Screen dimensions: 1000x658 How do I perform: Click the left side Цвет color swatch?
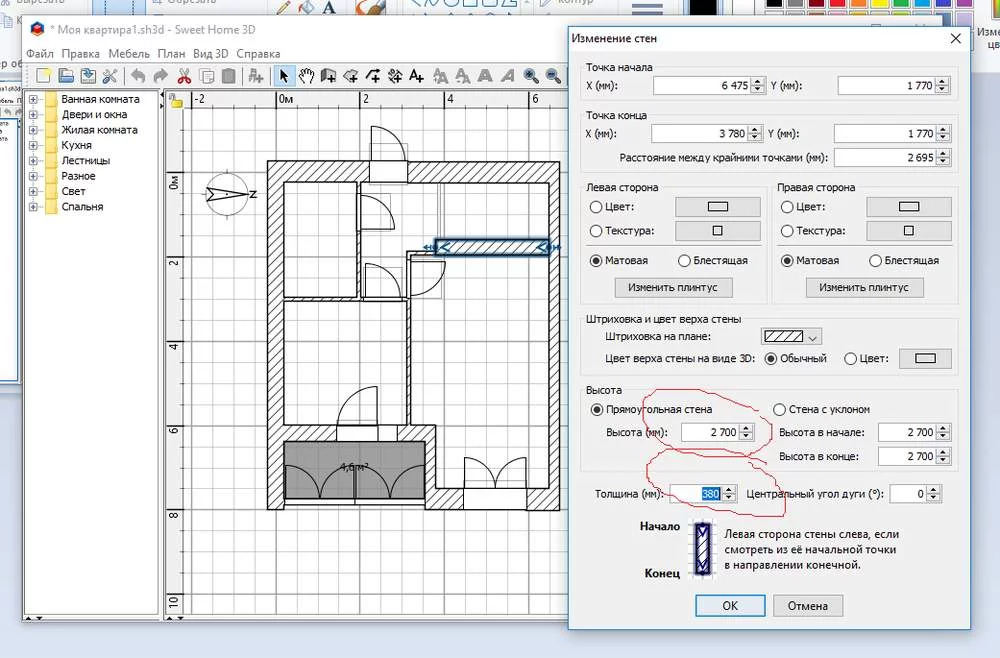point(717,207)
